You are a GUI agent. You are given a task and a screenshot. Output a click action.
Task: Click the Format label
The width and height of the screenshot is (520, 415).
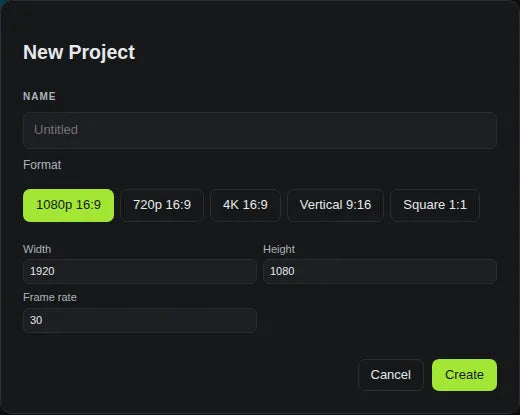click(42, 165)
